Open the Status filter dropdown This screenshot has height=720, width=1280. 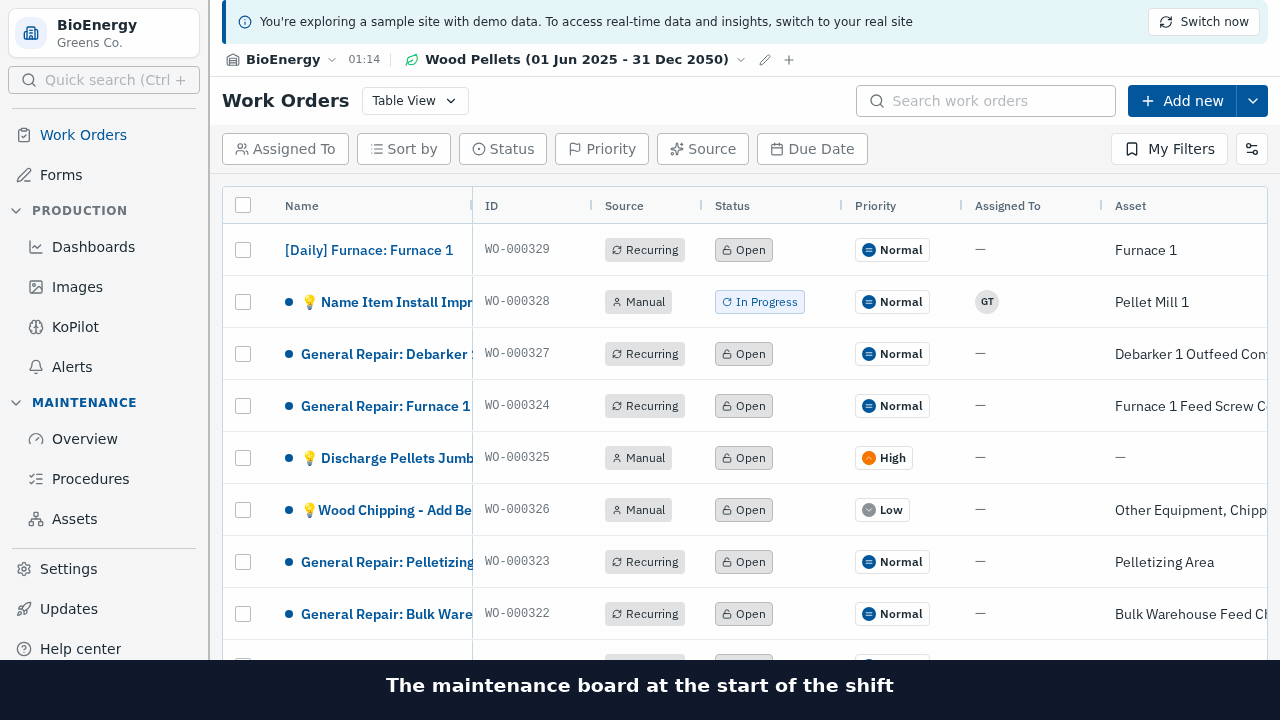(x=503, y=149)
